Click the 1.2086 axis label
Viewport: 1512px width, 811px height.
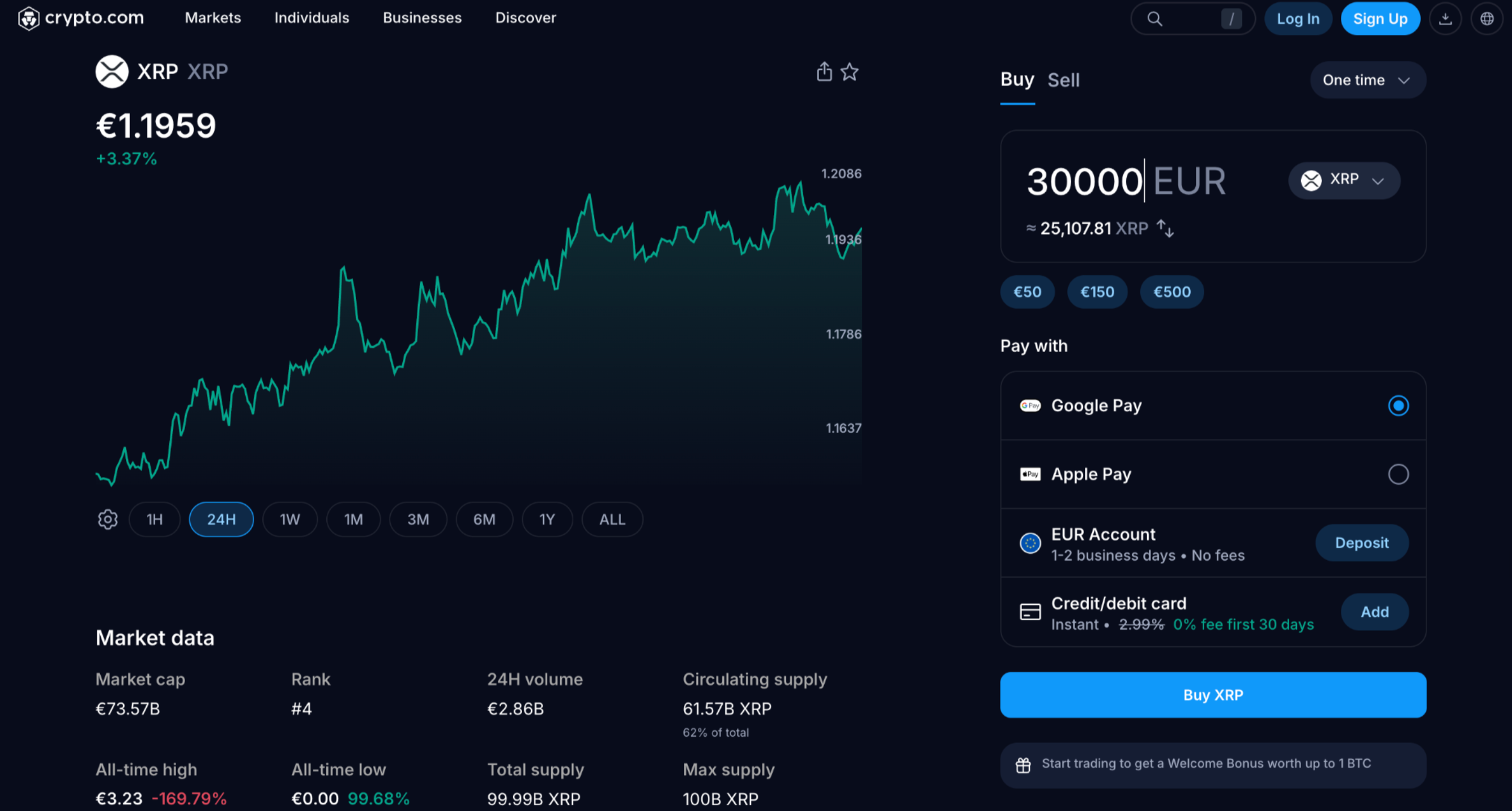pos(841,174)
